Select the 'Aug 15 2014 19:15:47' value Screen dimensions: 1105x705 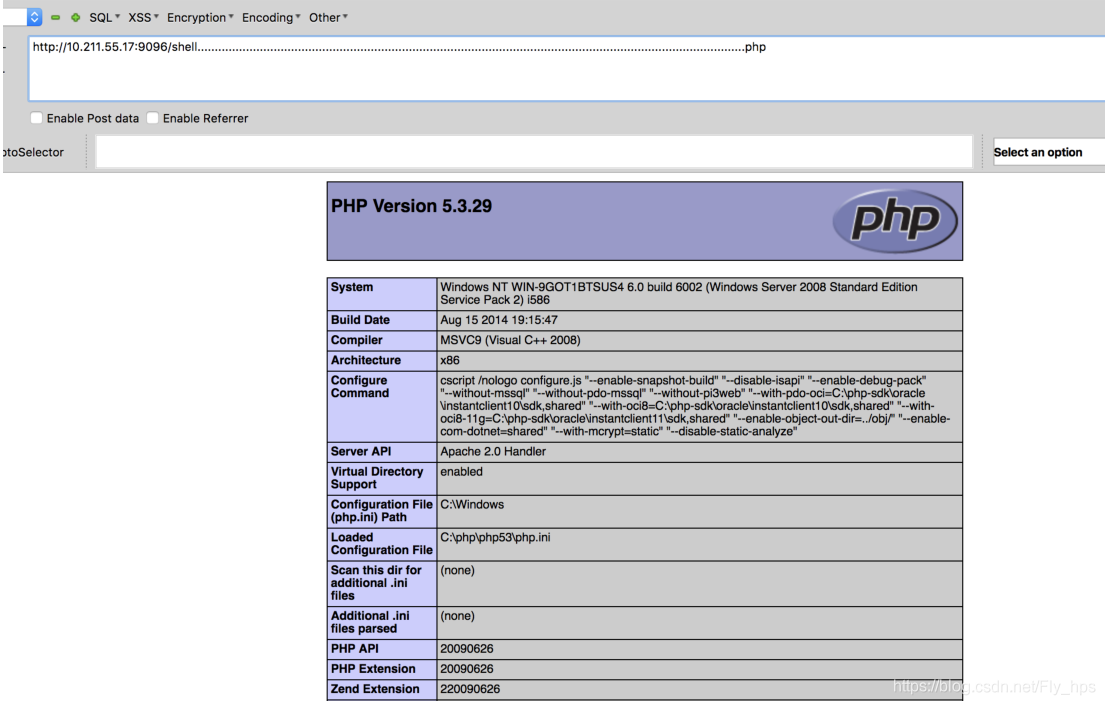click(x=499, y=320)
